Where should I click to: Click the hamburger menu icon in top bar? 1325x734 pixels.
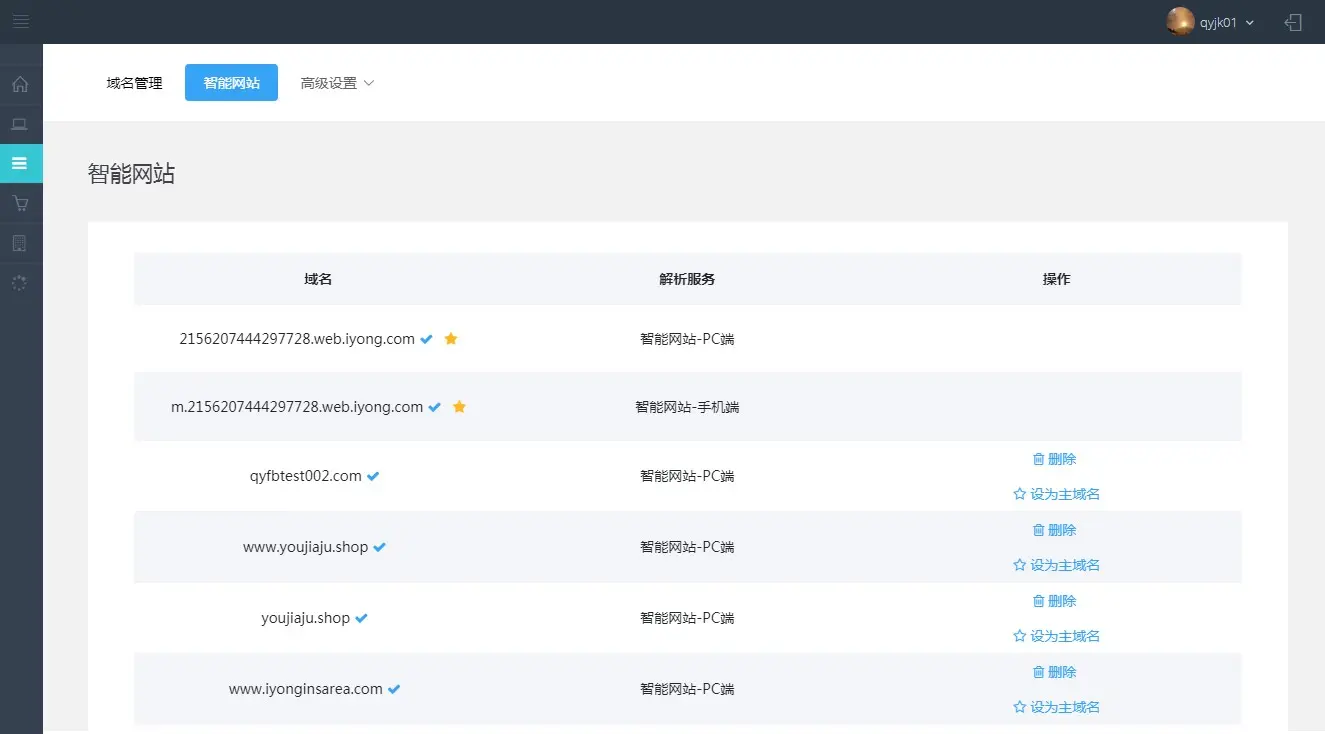21,21
